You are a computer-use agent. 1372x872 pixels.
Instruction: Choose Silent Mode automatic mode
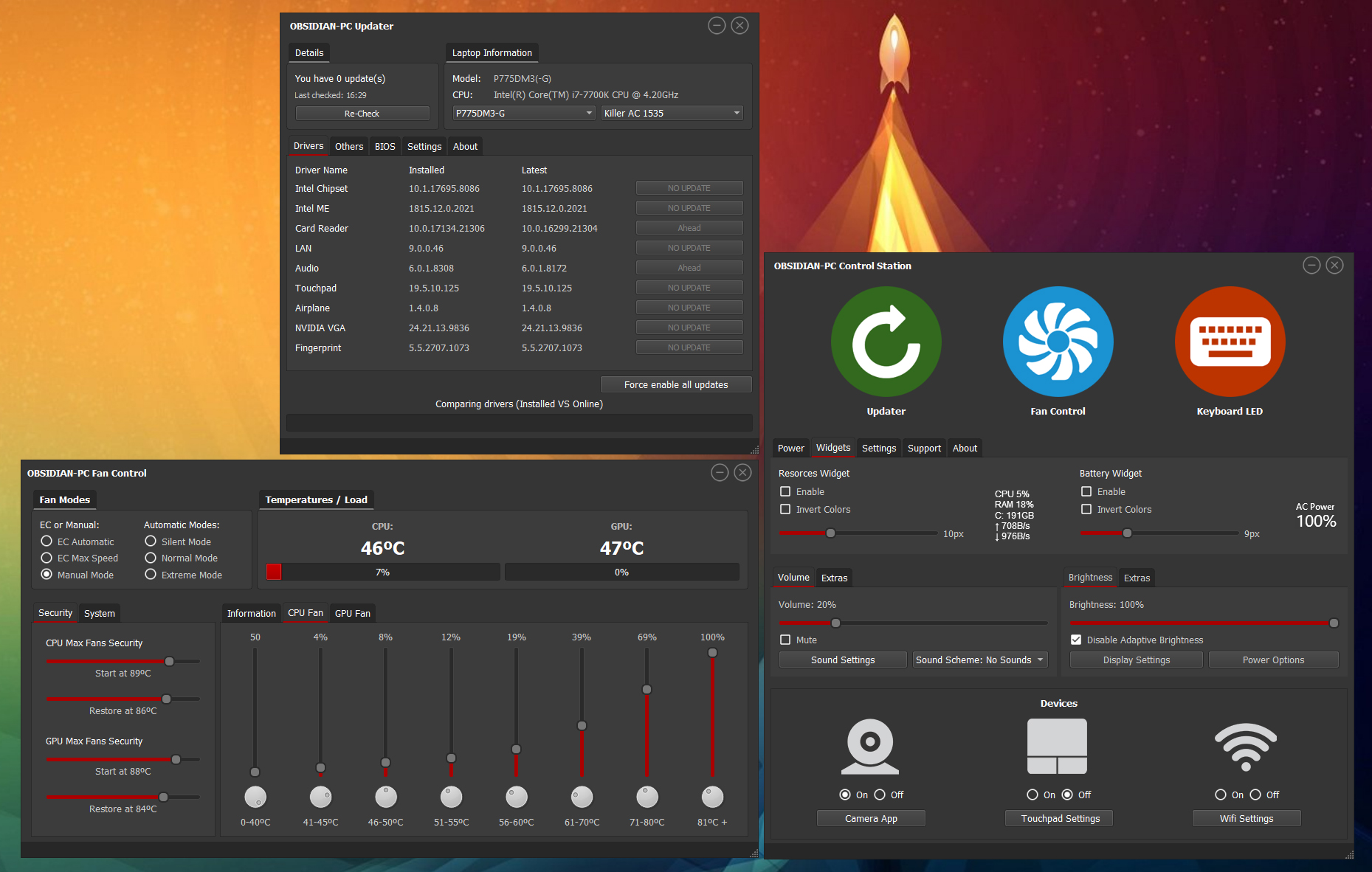pos(151,541)
